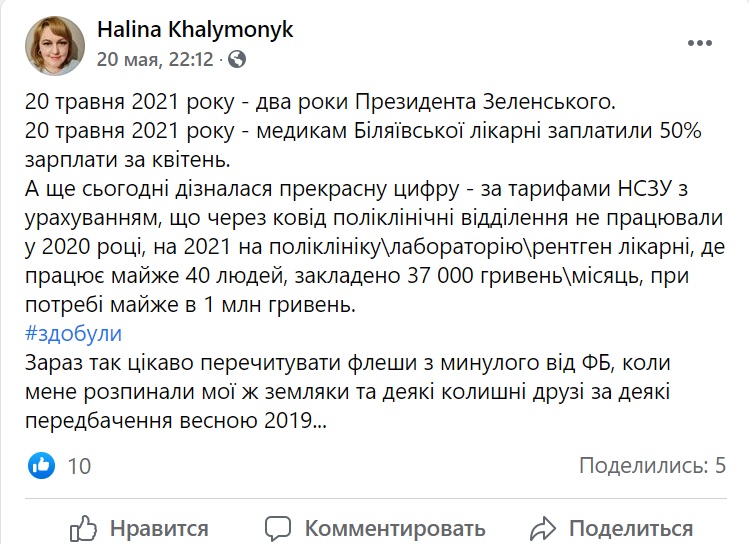Select the Поделиться button text
The height and width of the screenshot is (544, 749).
tap(631, 529)
